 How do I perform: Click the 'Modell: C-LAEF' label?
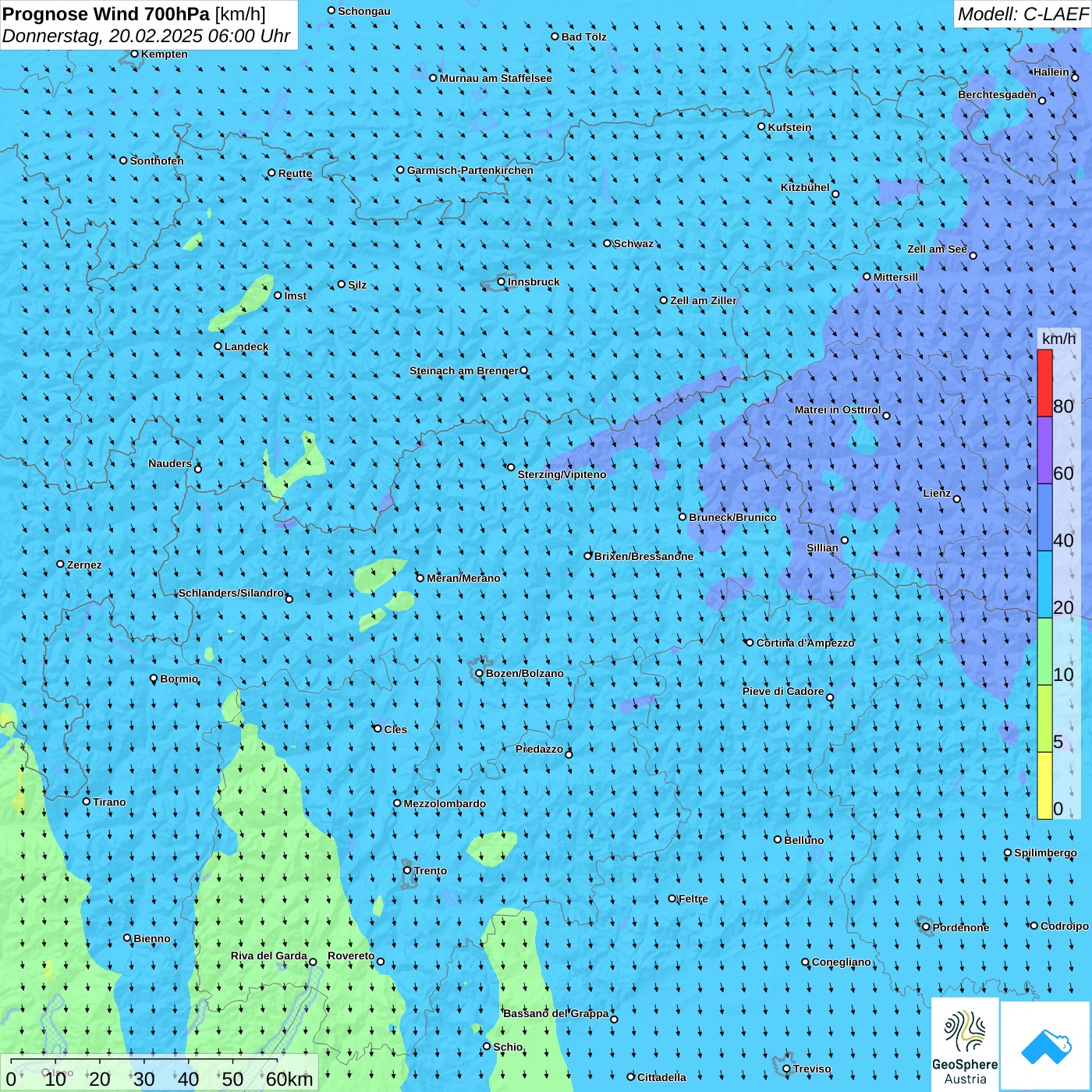click(x=1023, y=14)
